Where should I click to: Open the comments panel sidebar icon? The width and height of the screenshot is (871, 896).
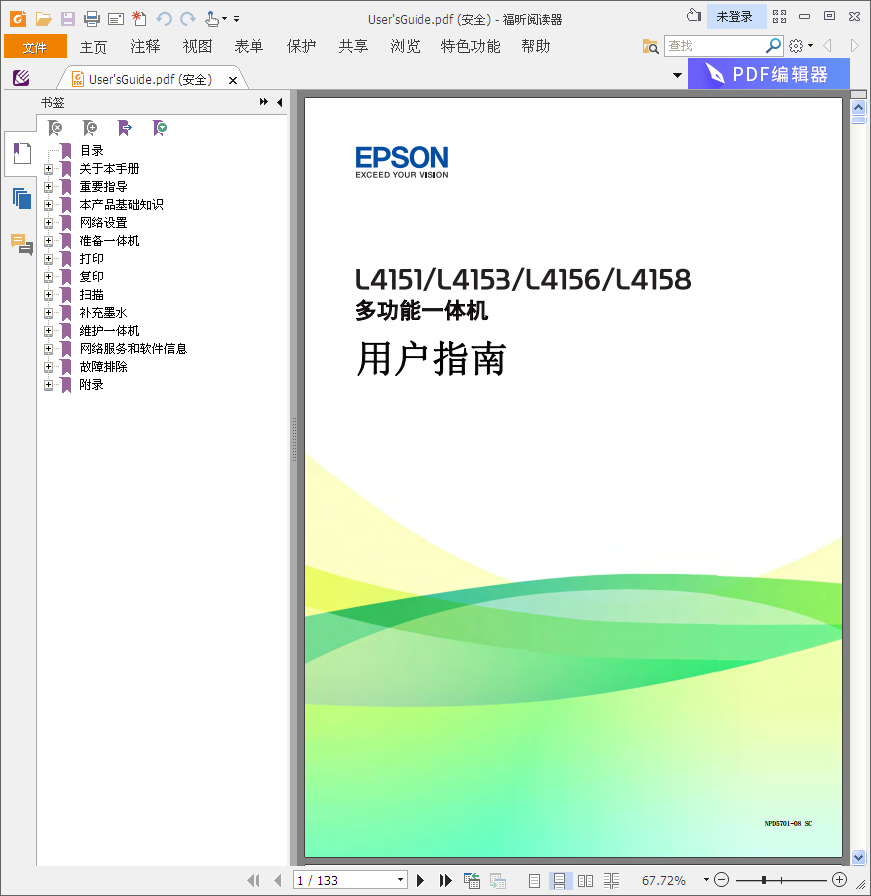pos(22,244)
